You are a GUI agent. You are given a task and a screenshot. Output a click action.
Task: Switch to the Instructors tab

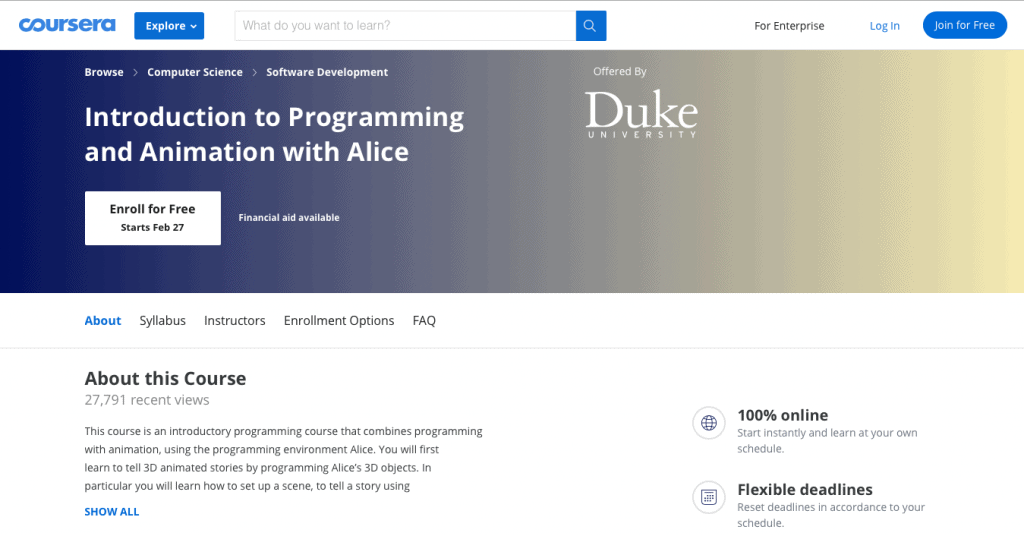pyautogui.click(x=234, y=321)
